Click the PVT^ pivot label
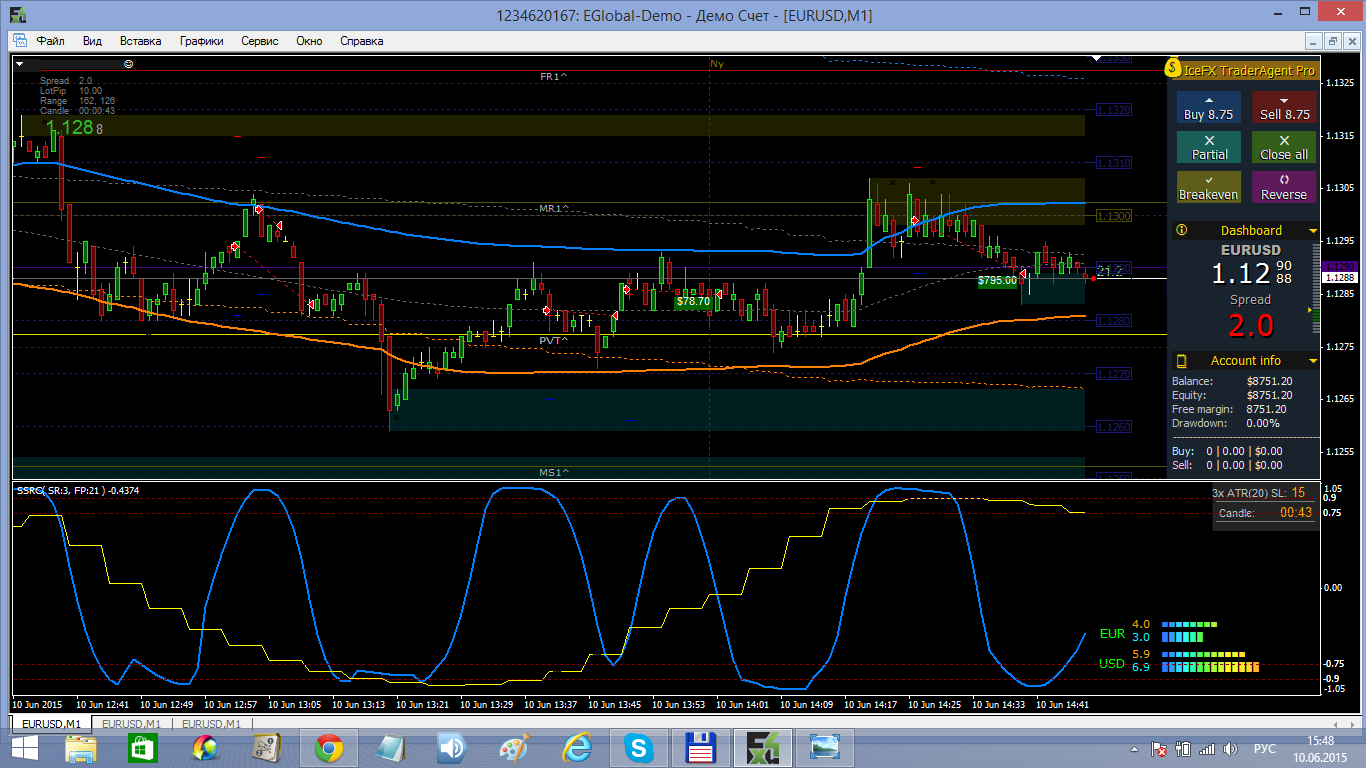The image size is (1366, 768). (x=553, y=340)
